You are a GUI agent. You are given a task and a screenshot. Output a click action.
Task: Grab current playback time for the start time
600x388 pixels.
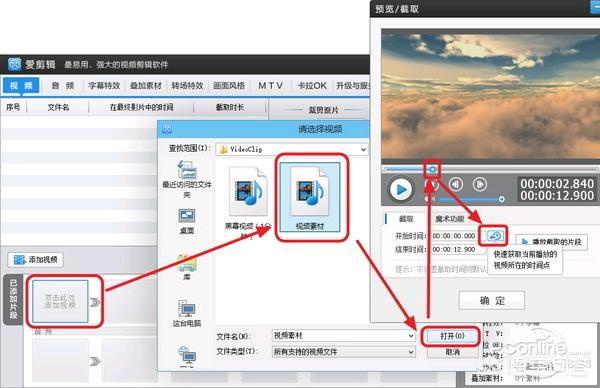pyautogui.click(x=495, y=236)
